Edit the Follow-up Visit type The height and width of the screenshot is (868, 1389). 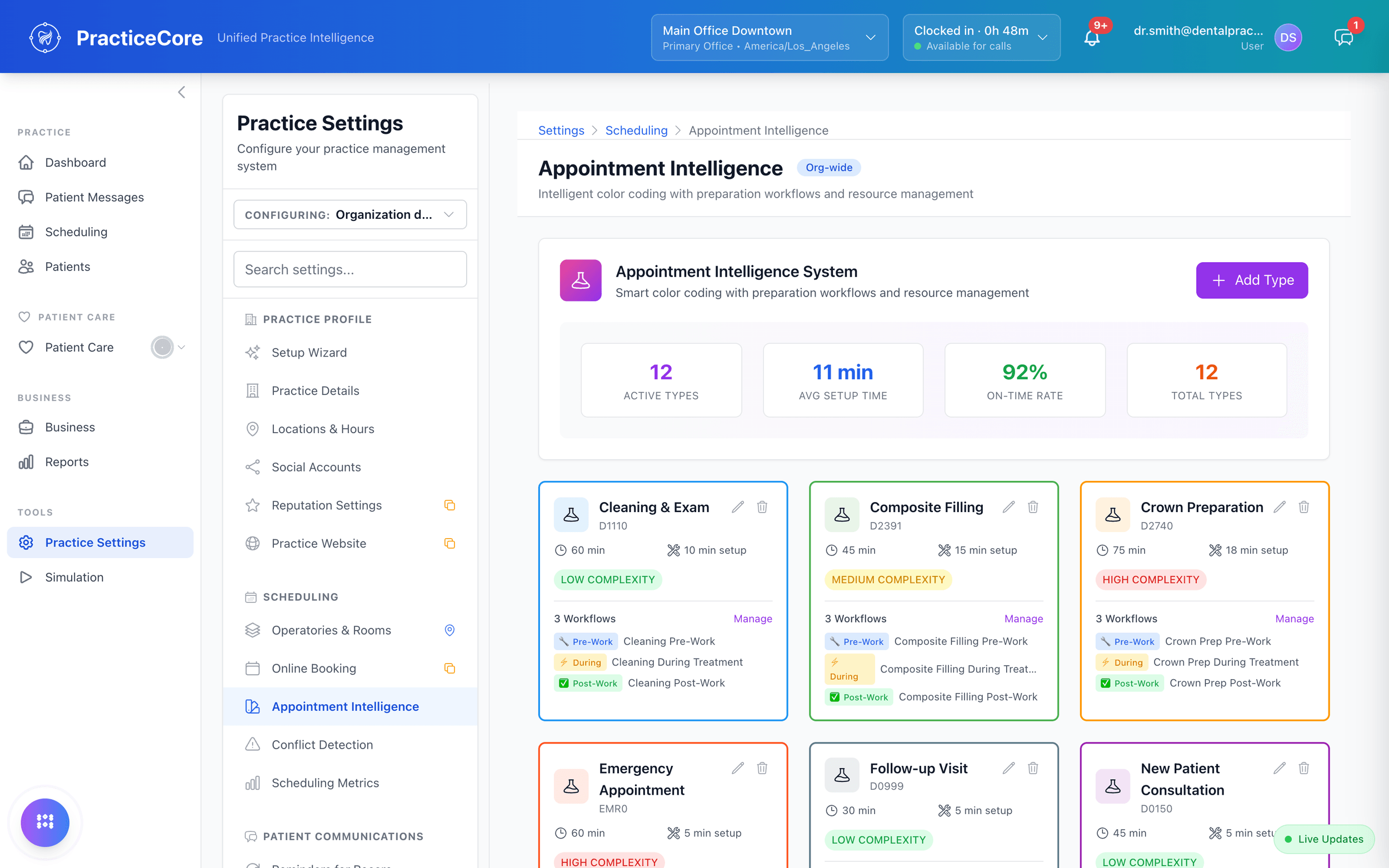click(1009, 768)
